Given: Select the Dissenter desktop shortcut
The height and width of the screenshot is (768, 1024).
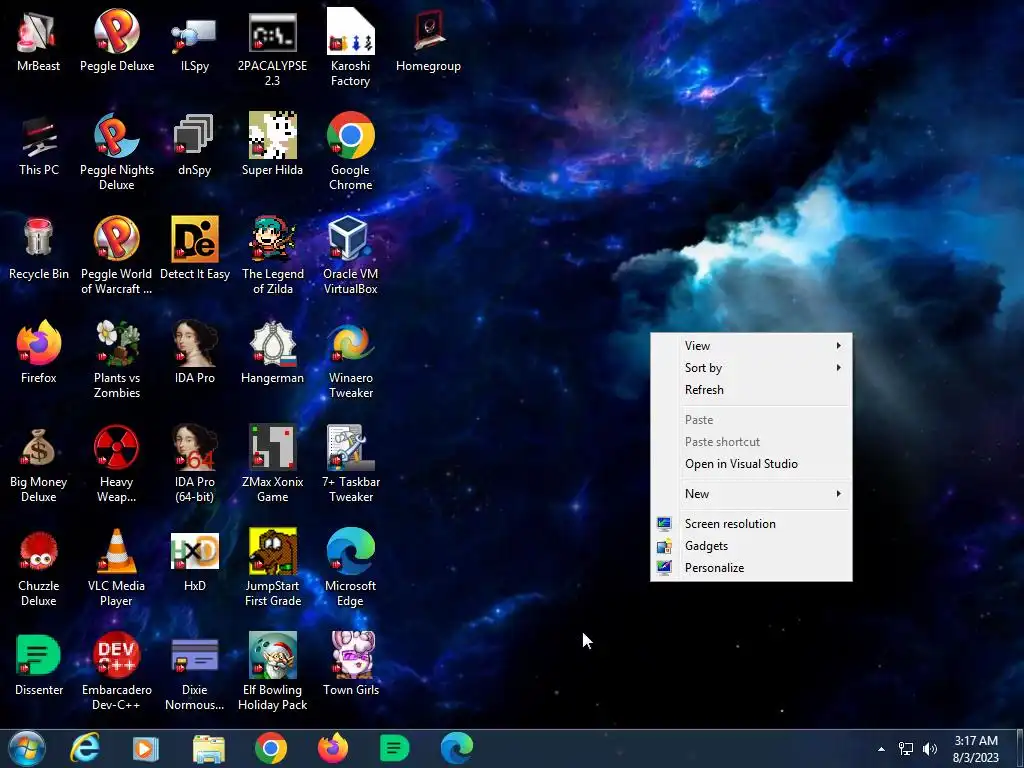Looking at the screenshot, I should coord(39,664).
